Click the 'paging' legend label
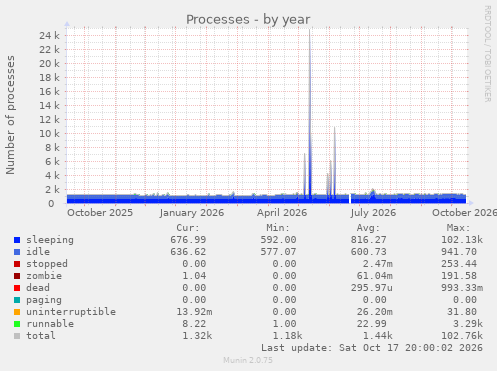497x371 pixels. (x=44, y=300)
